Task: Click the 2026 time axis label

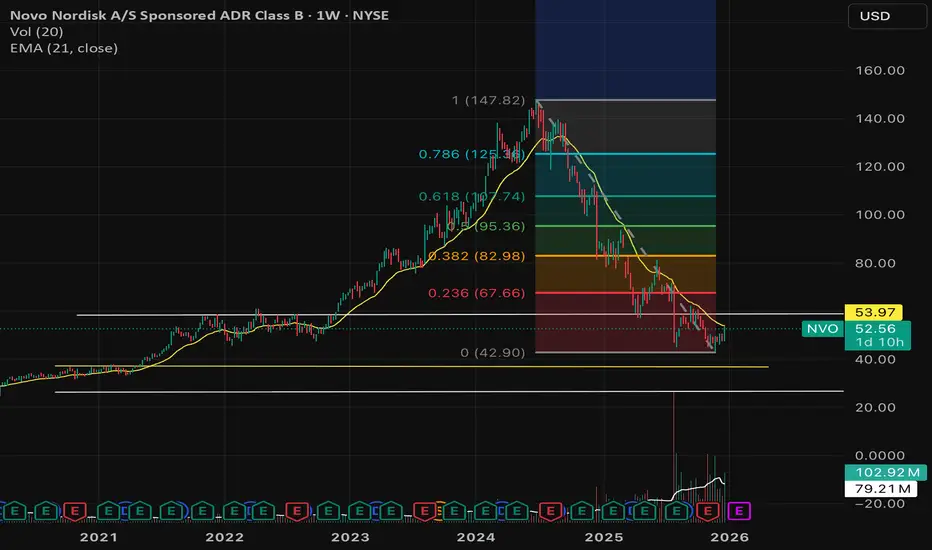Action: pos(730,538)
